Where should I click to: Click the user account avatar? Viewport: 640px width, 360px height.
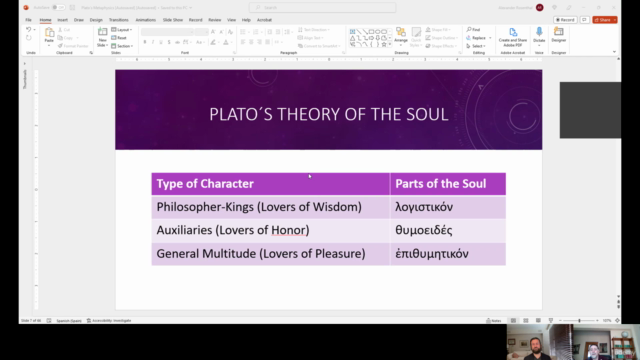[540, 7]
